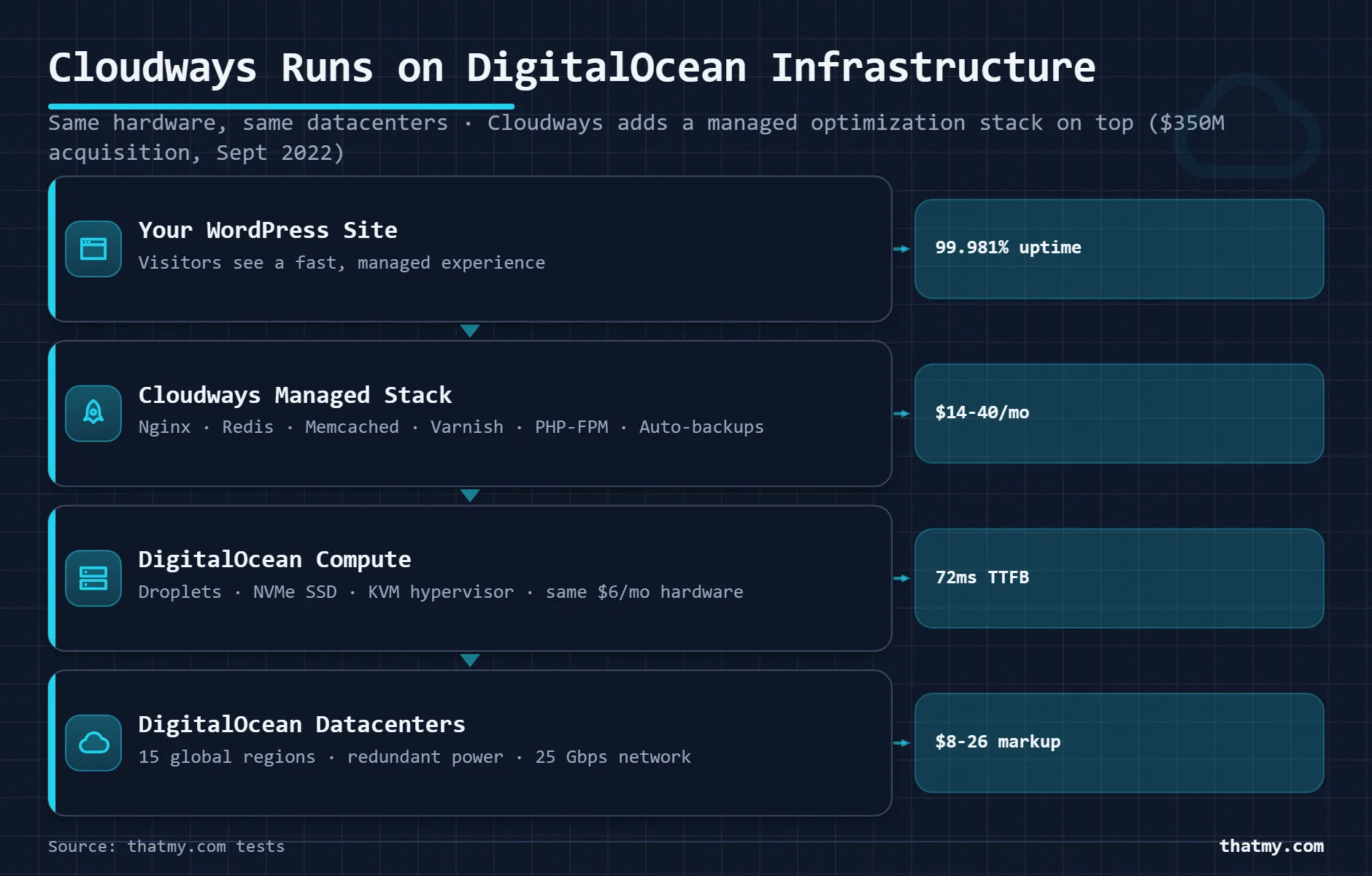Open the thatmy.com brand link in the footer

click(1271, 846)
